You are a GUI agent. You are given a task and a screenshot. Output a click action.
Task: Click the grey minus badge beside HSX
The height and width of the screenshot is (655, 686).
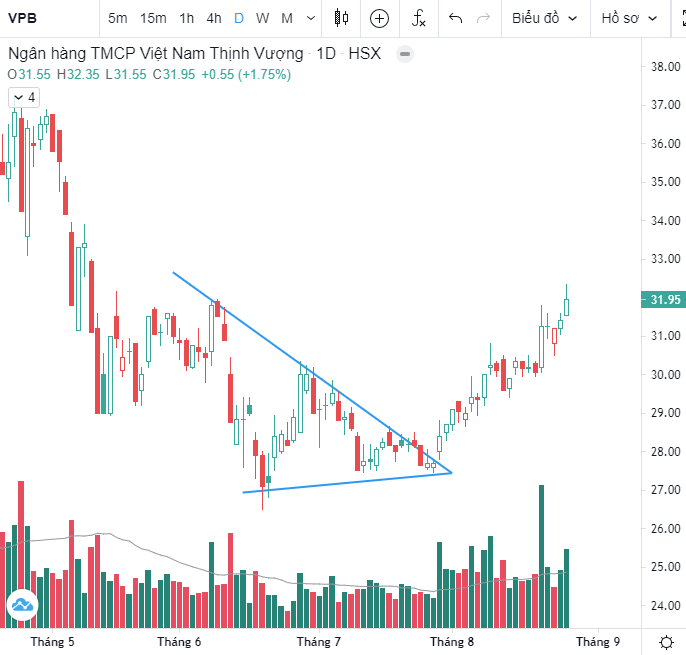(405, 54)
